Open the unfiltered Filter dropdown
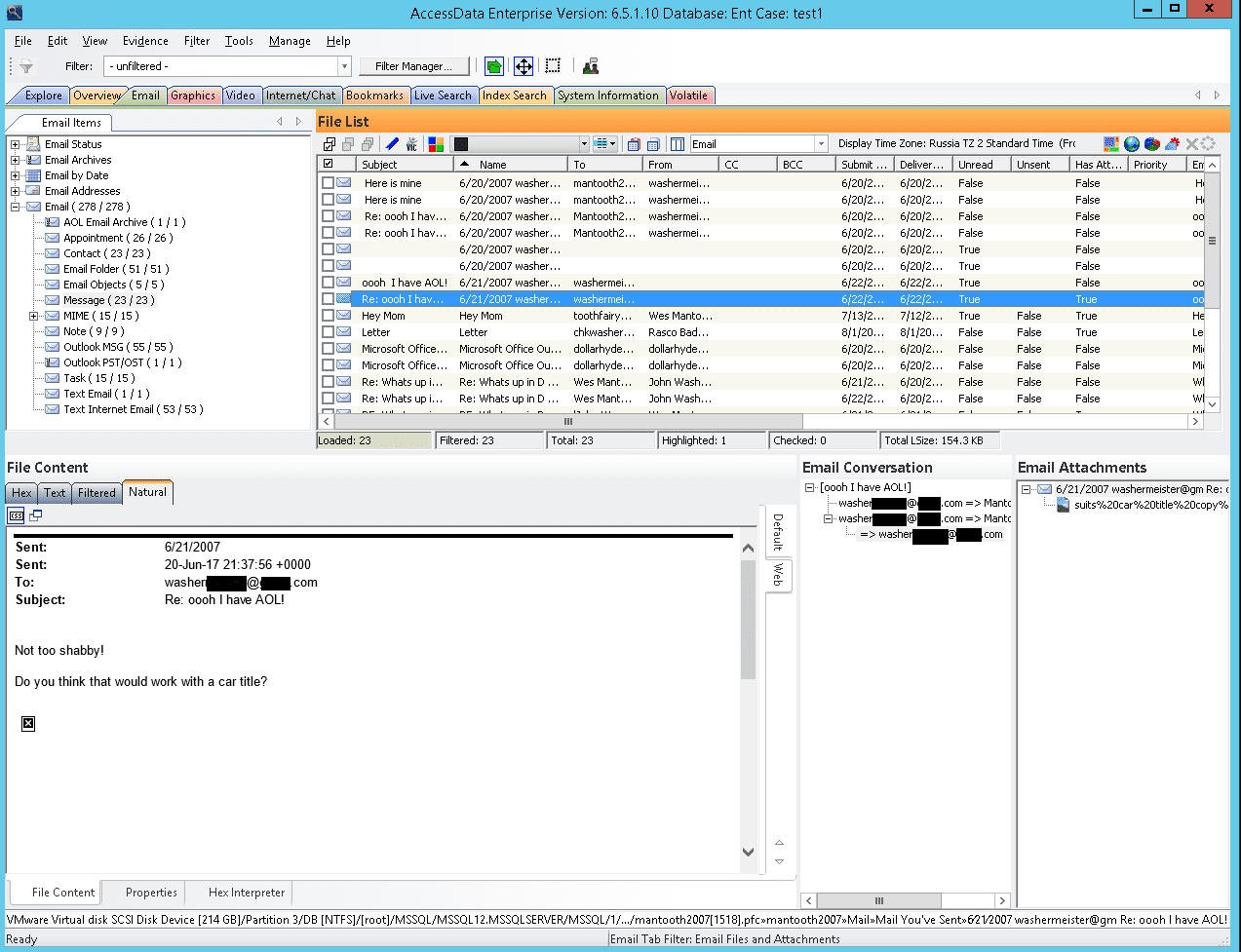This screenshot has height=952, width=1241. [344, 66]
